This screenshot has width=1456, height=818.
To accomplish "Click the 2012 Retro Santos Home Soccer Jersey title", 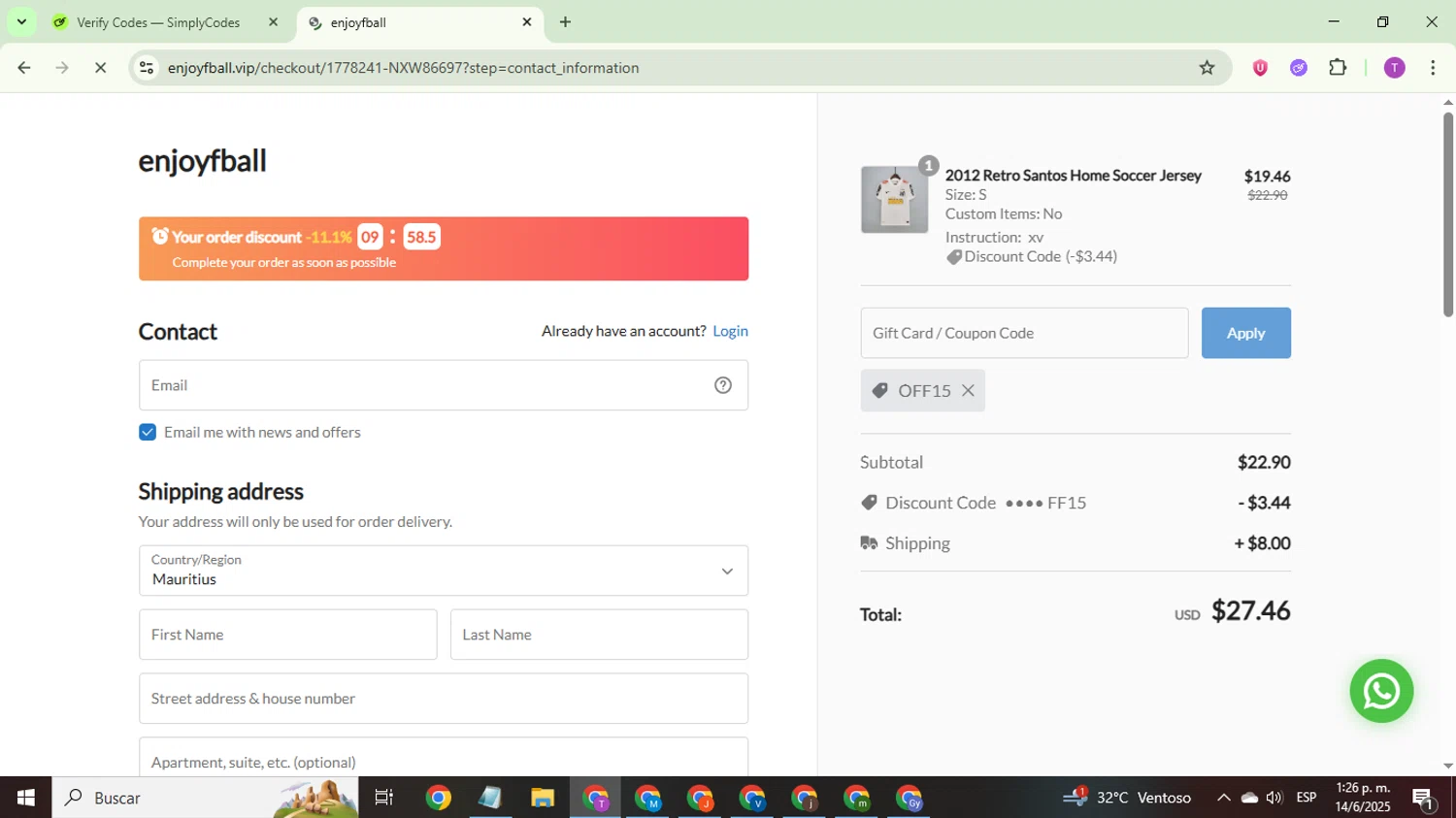I will click(x=1074, y=176).
